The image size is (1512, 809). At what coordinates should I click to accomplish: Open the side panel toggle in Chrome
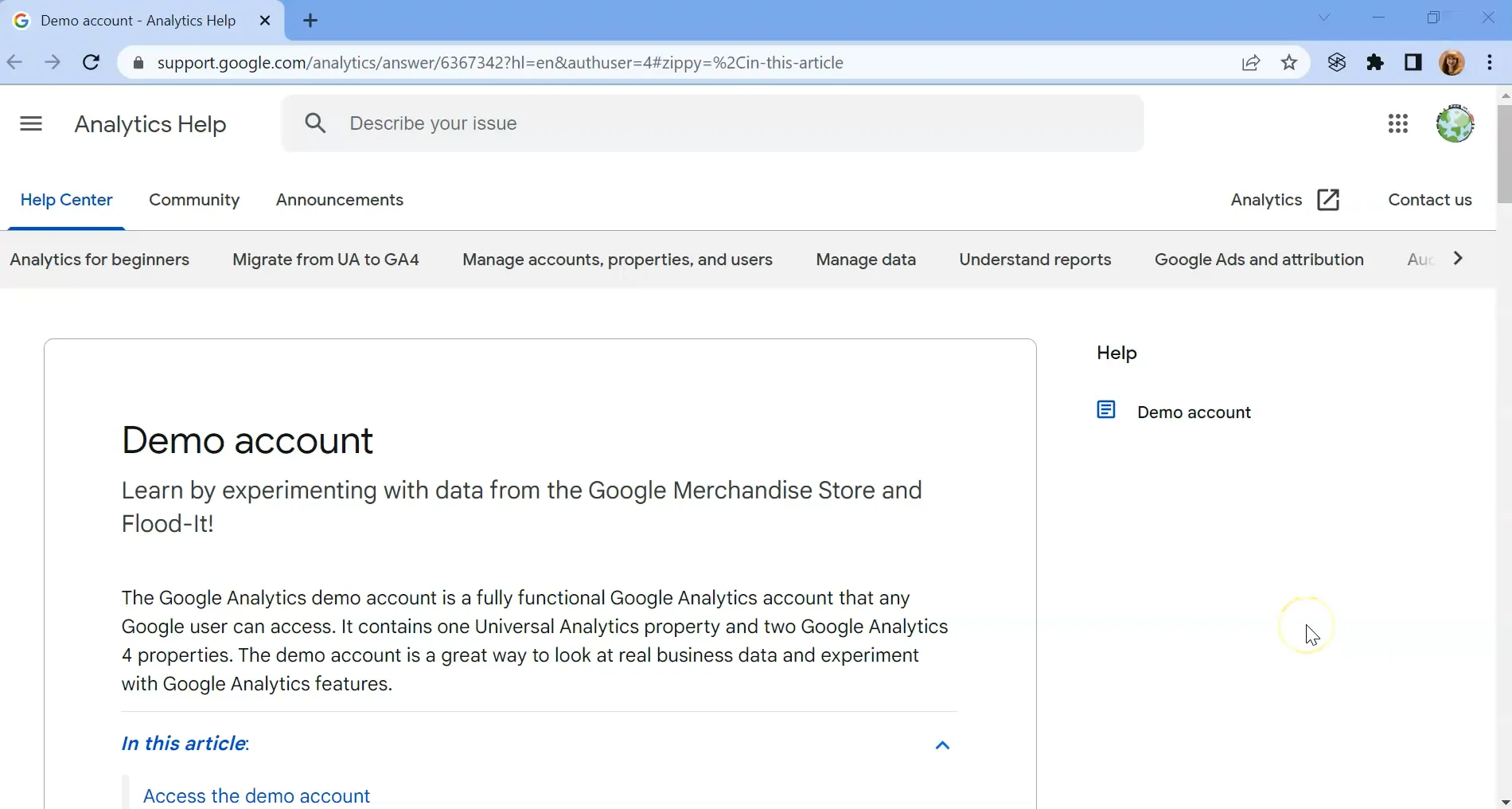pyautogui.click(x=1413, y=62)
